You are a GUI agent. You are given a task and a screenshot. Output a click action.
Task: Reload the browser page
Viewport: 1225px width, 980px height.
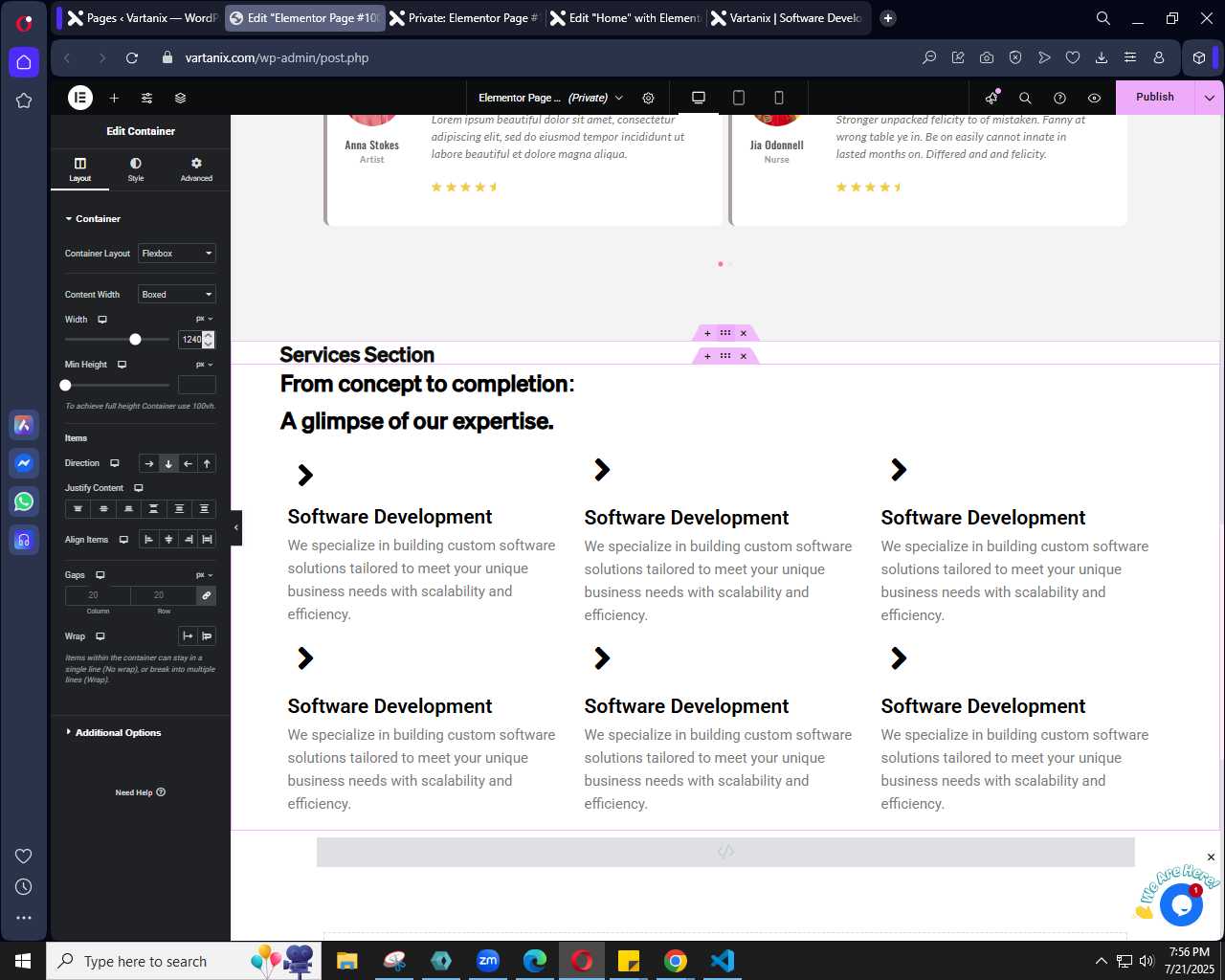[x=132, y=57]
